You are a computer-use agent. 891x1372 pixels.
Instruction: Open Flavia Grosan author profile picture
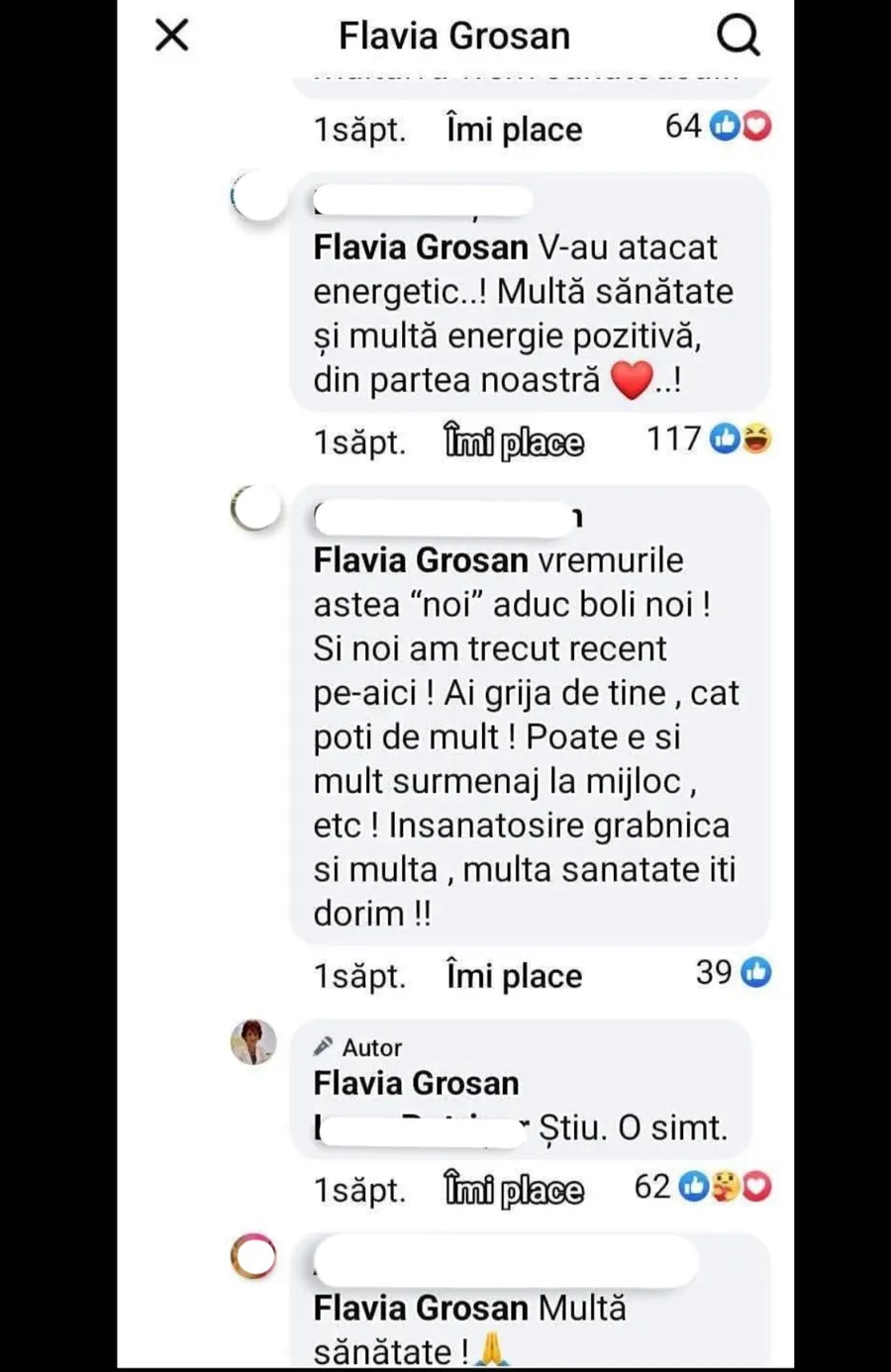253,1041
